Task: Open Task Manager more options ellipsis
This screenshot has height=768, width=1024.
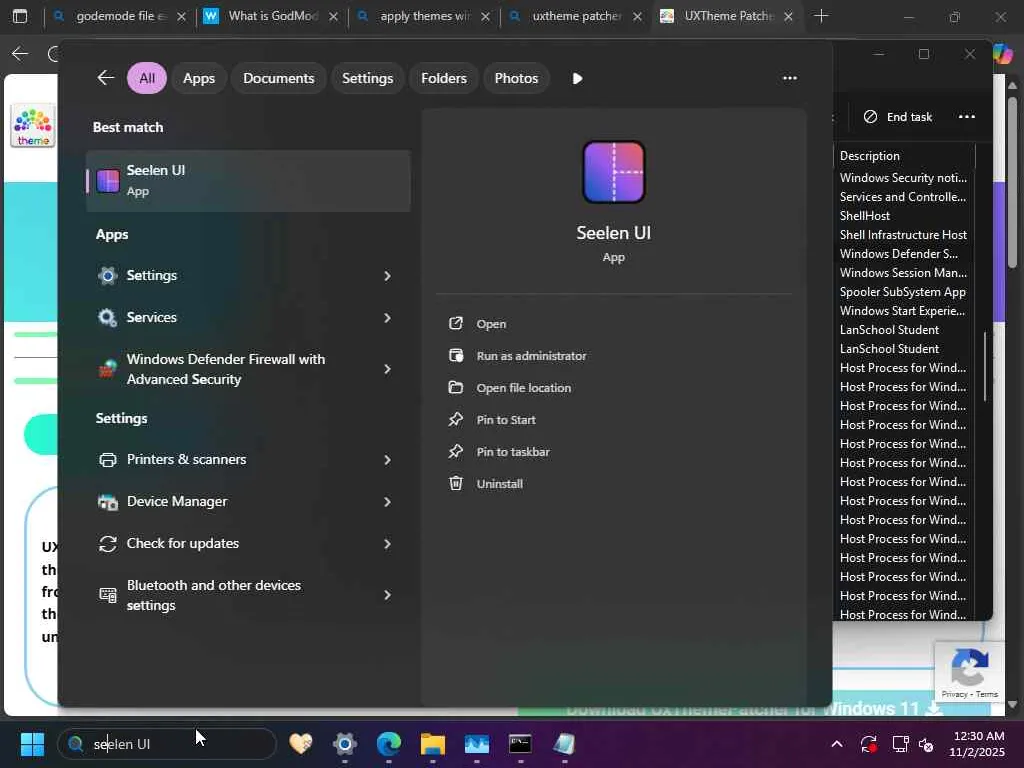Action: [967, 117]
